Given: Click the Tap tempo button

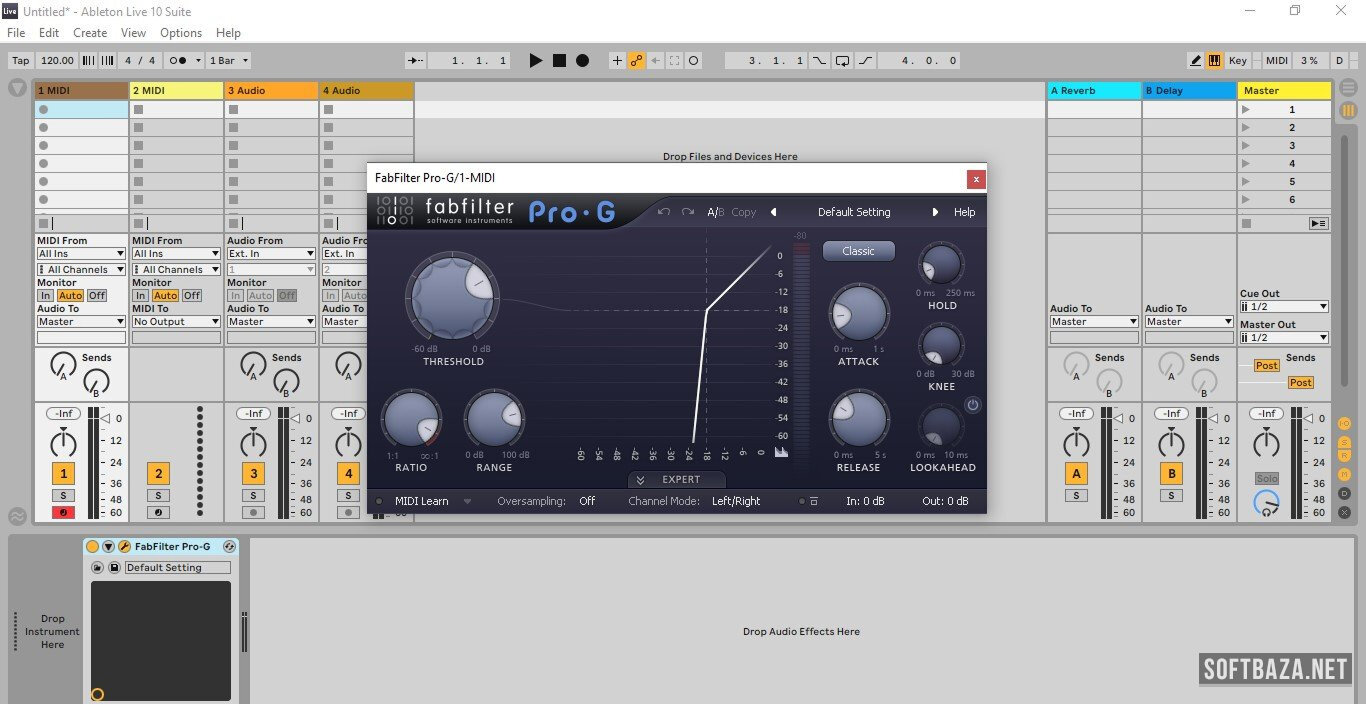Looking at the screenshot, I should pyautogui.click(x=20, y=60).
